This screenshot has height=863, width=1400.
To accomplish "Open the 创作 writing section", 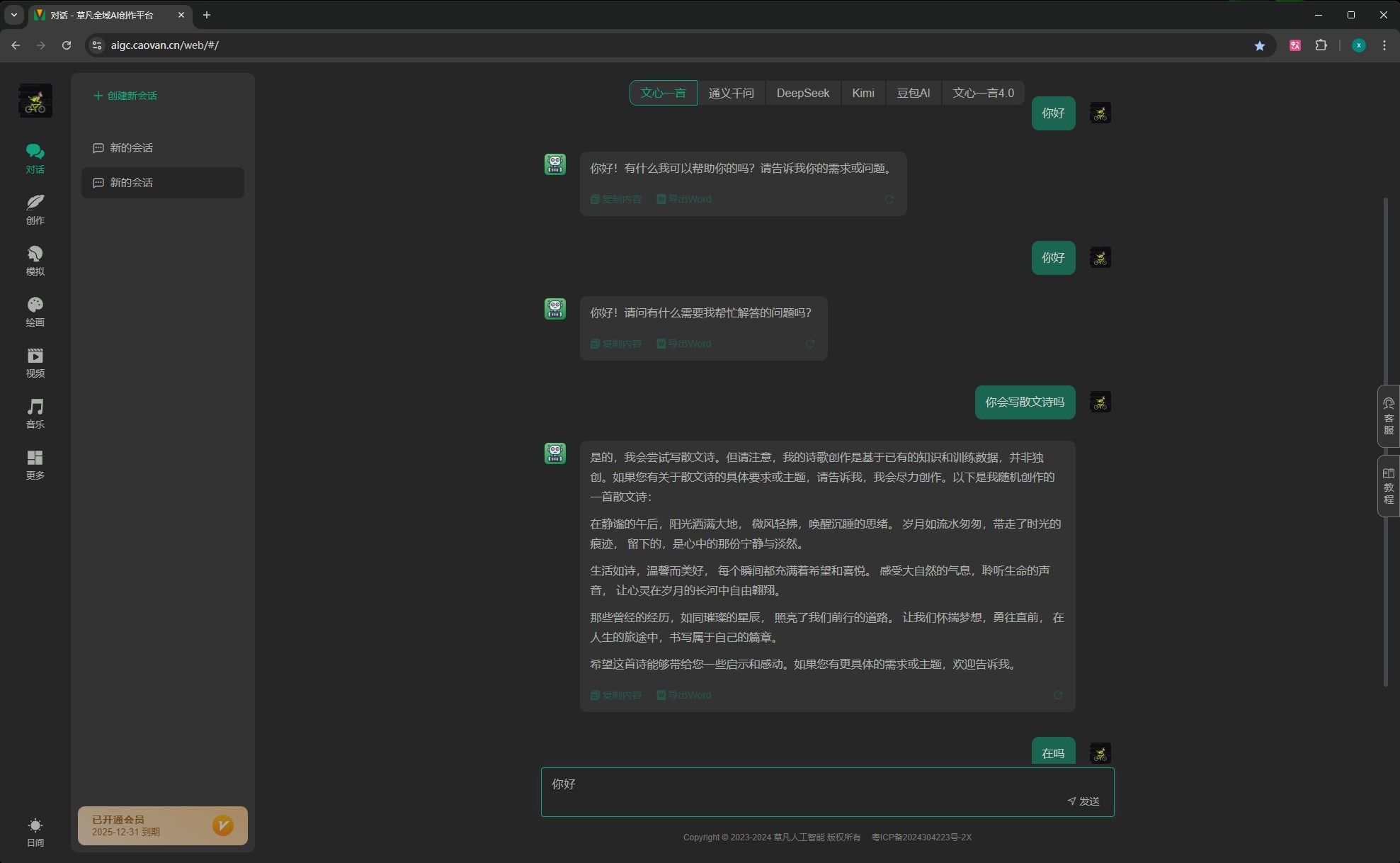I will click(x=35, y=210).
